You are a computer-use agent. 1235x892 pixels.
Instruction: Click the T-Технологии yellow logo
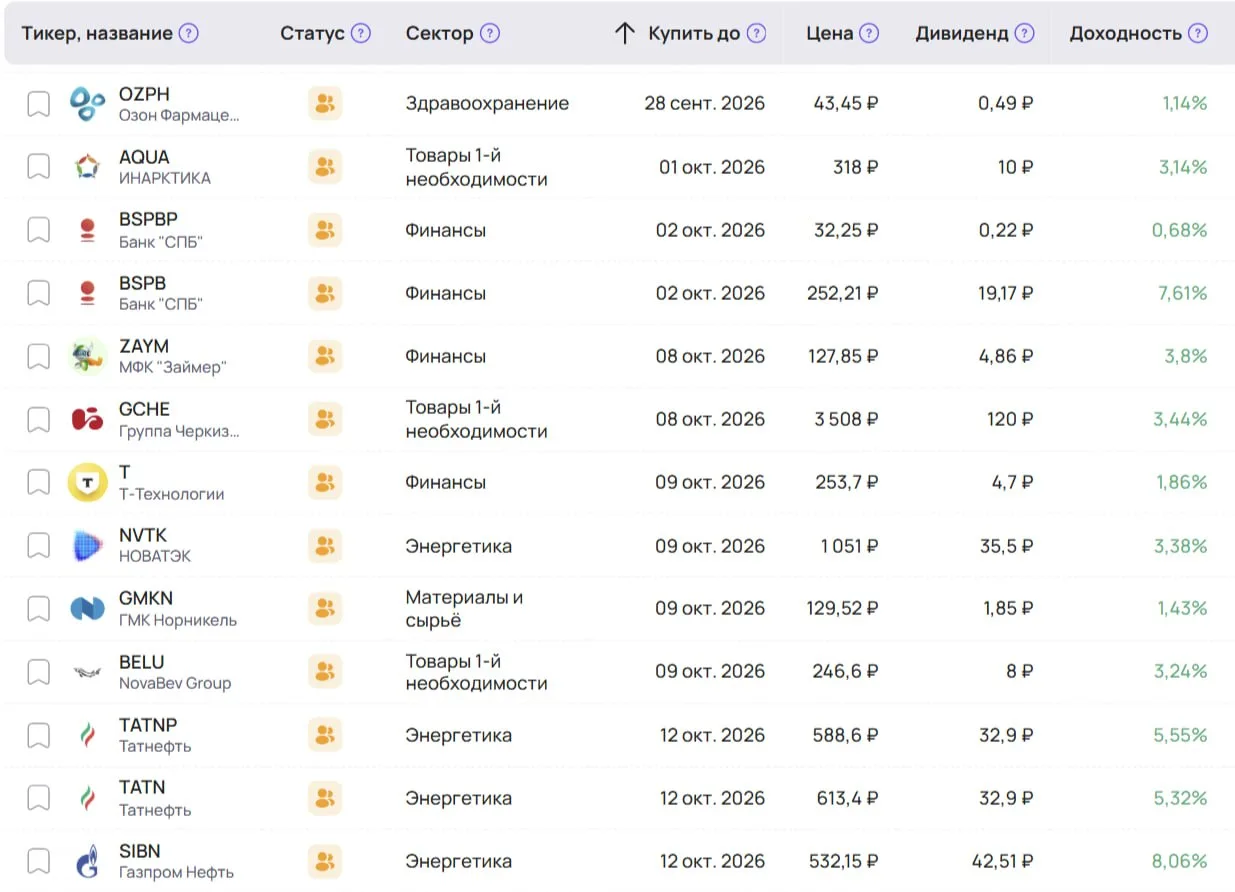[87, 483]
